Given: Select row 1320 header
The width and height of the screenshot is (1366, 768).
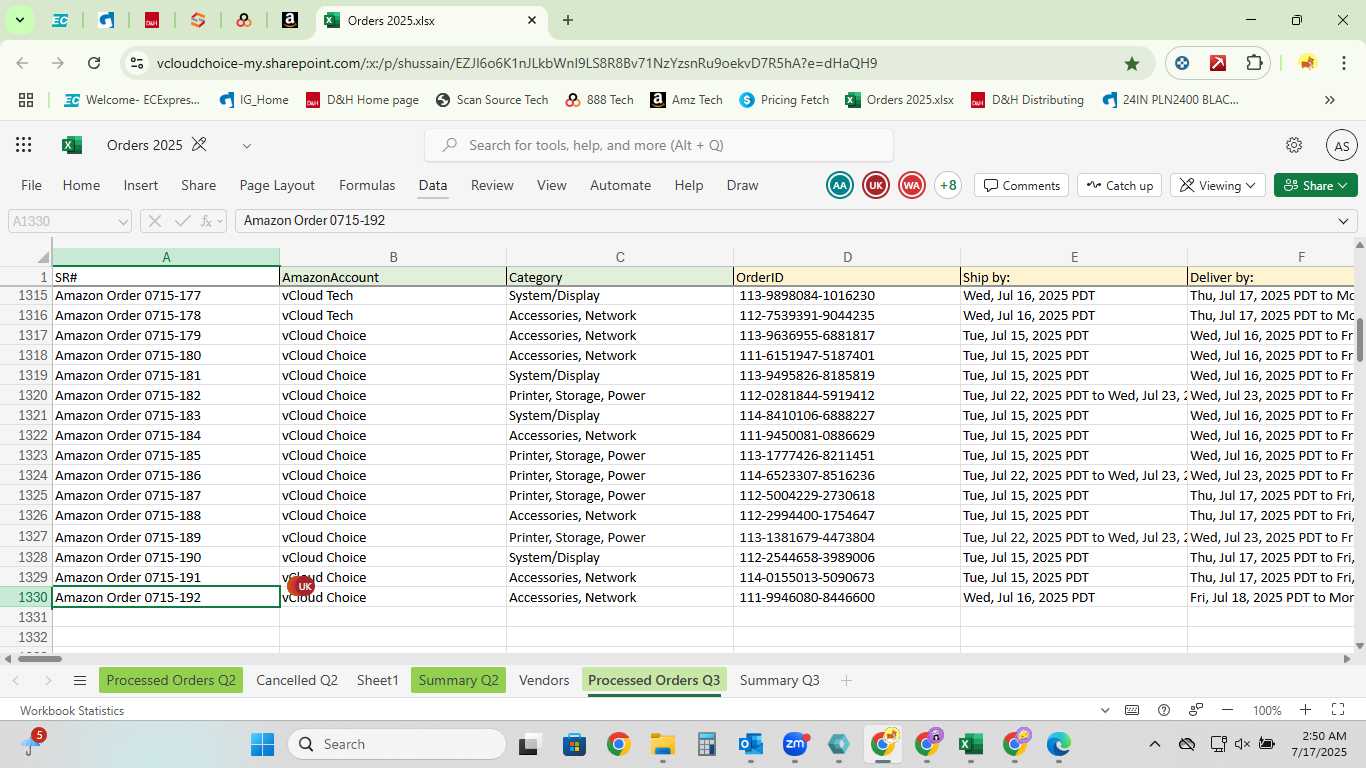Looking at the screenshot, I should coord(26,395).
